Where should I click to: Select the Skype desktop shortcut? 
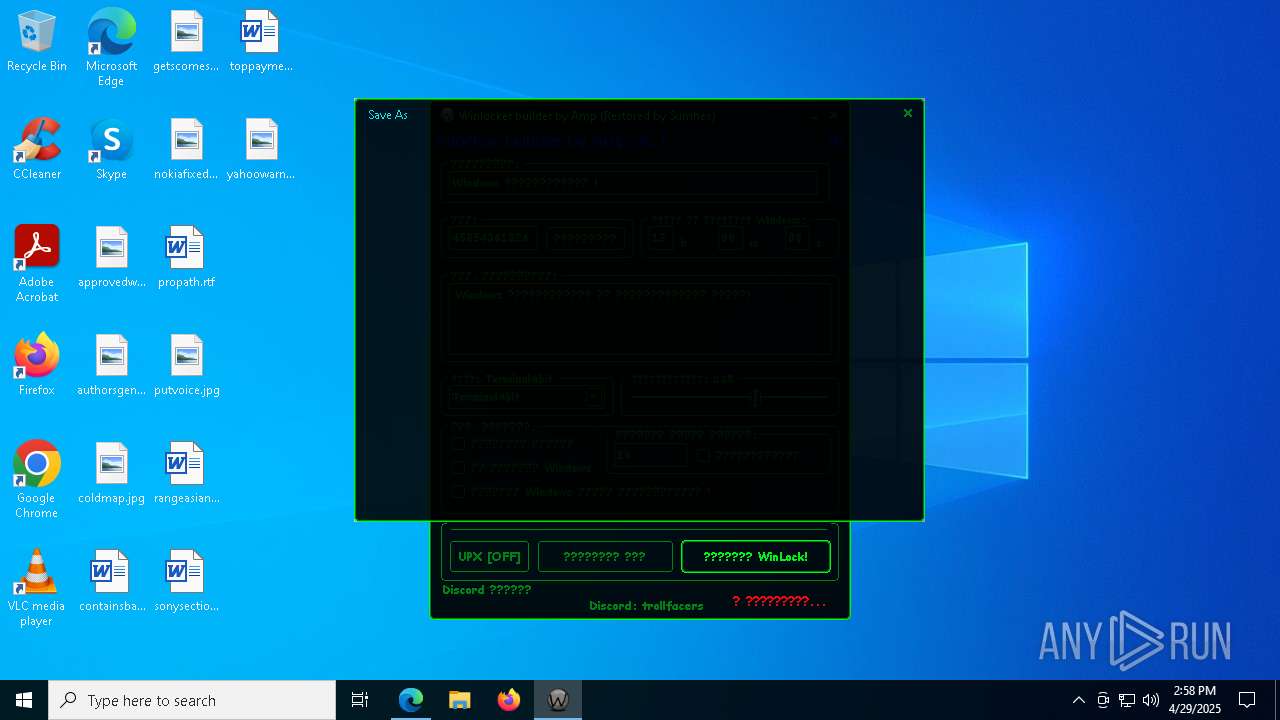pos(111,150)
